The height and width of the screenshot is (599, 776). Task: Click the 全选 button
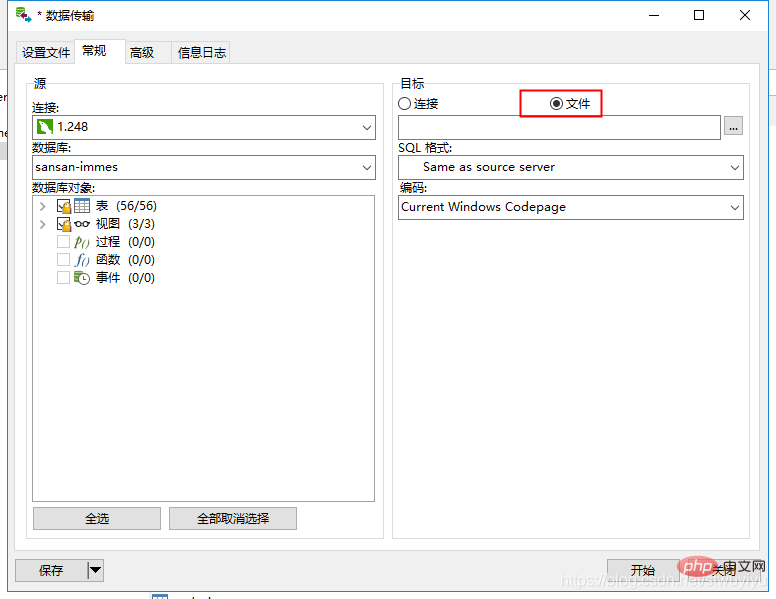[97, 518]
